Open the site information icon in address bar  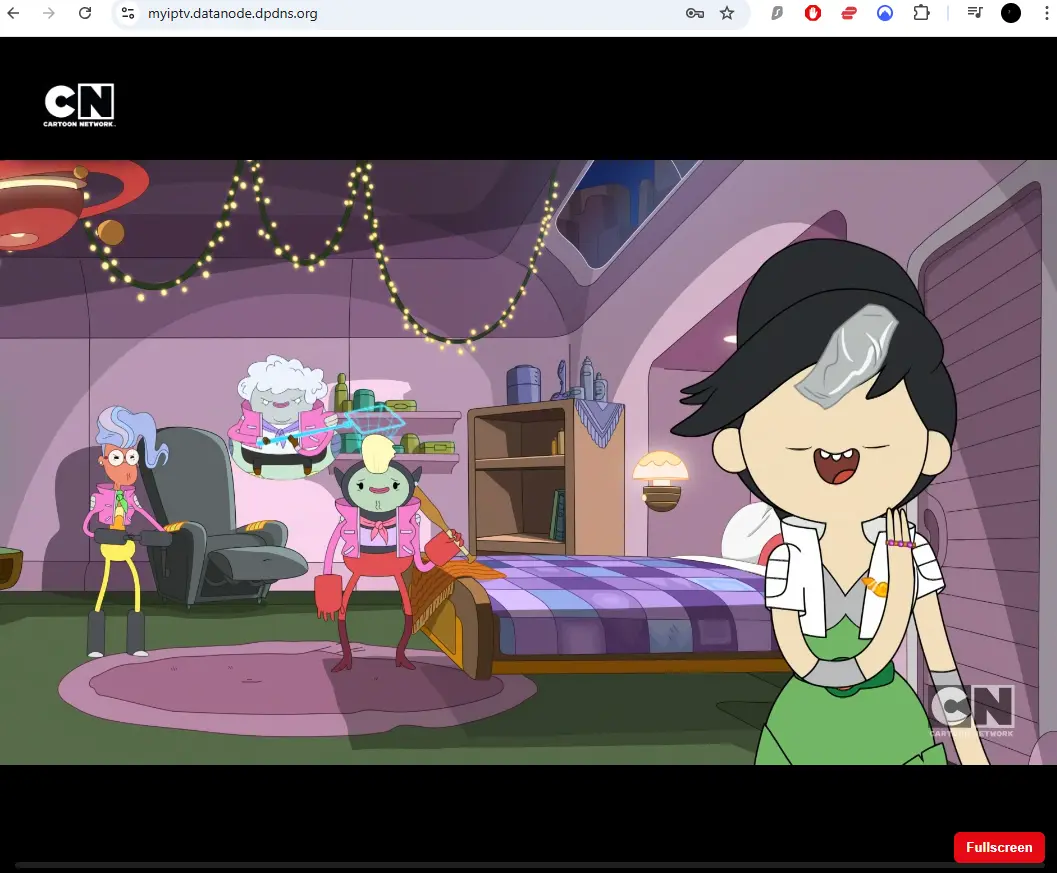click(x=127, y=13)
